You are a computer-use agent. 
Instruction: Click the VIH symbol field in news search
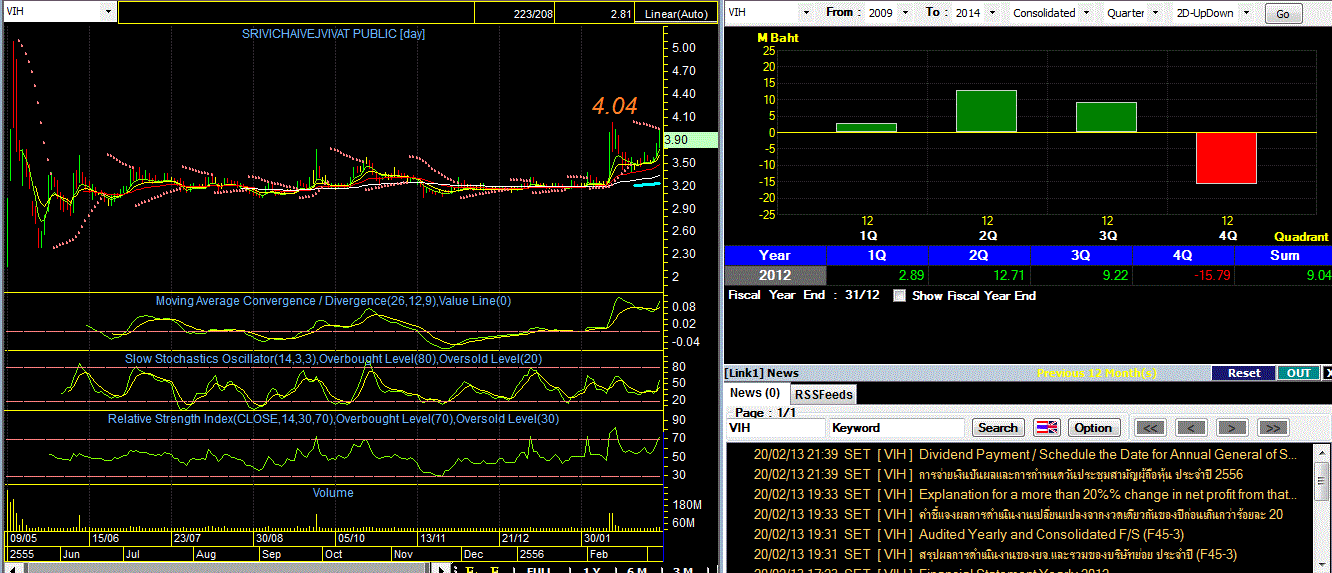coord(775,428)
